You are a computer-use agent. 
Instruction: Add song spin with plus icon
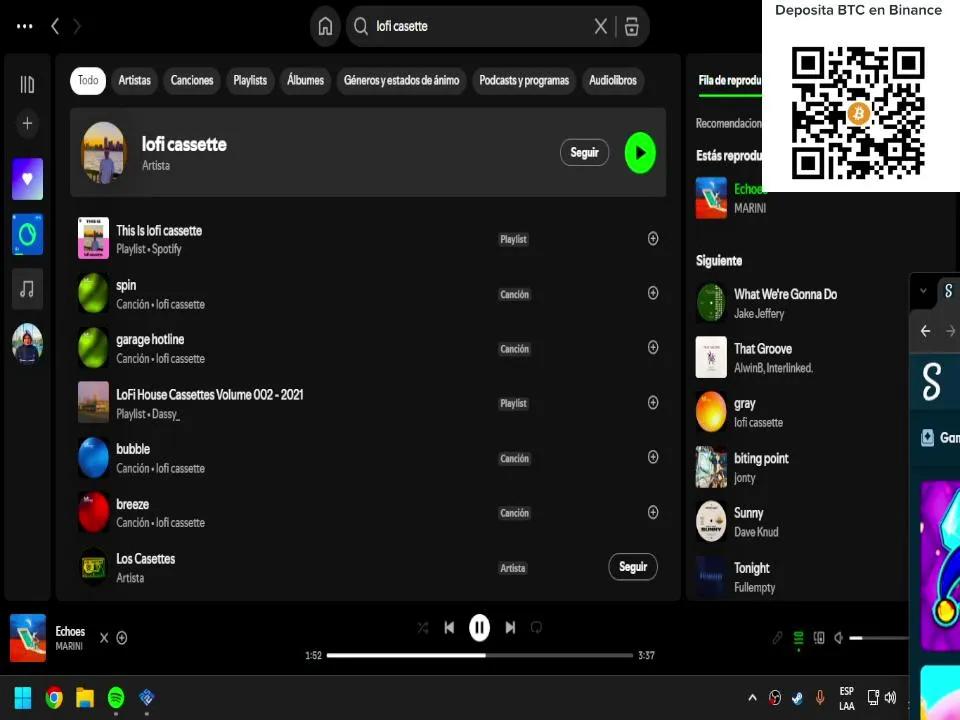[653, 293]
